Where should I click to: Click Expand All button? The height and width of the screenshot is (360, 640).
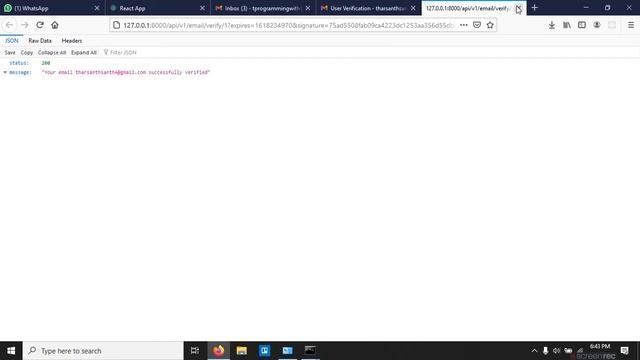(84, 53)
